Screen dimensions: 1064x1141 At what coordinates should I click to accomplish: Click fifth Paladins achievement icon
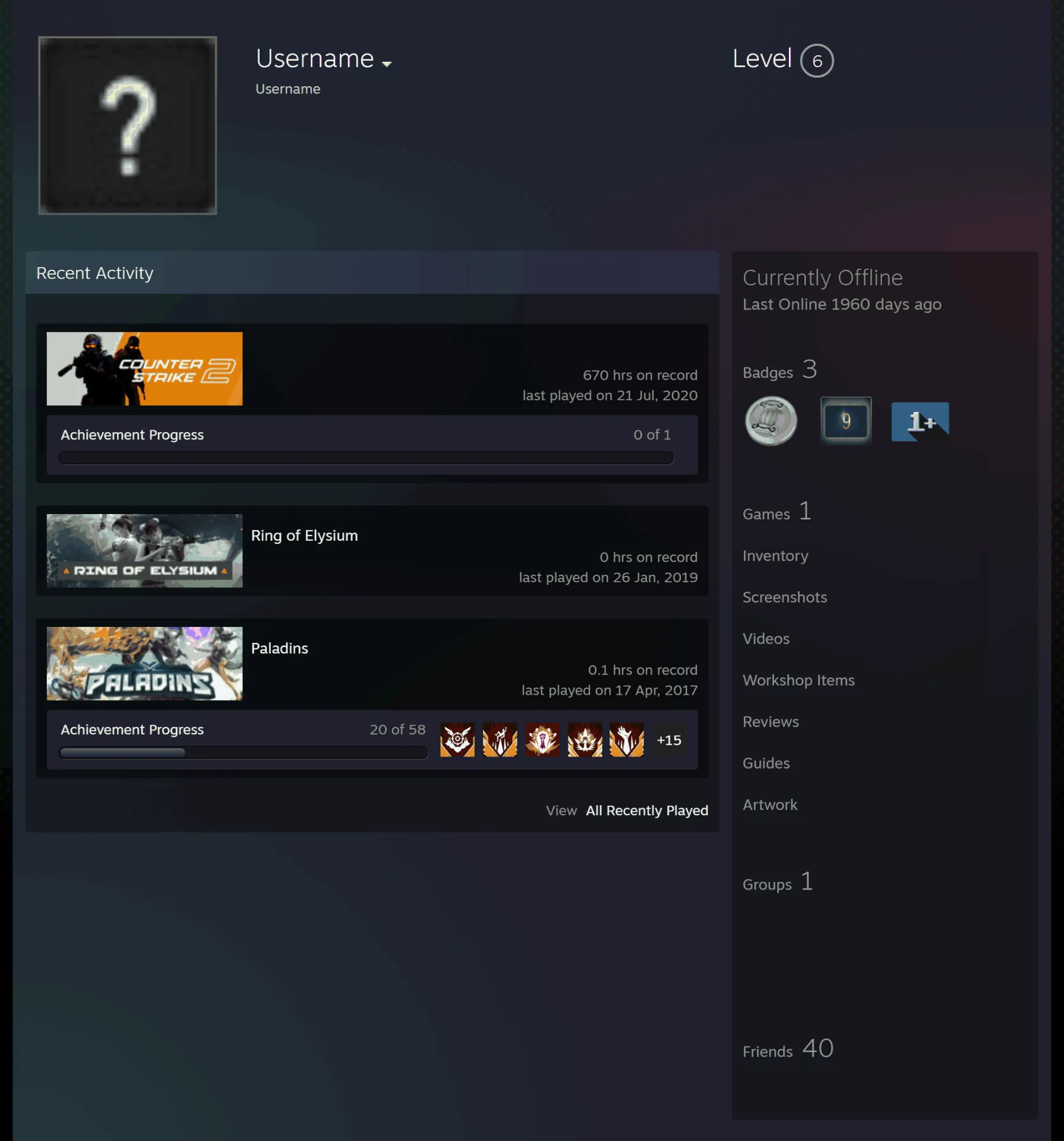pyautogui.click(x=627, y=740)
